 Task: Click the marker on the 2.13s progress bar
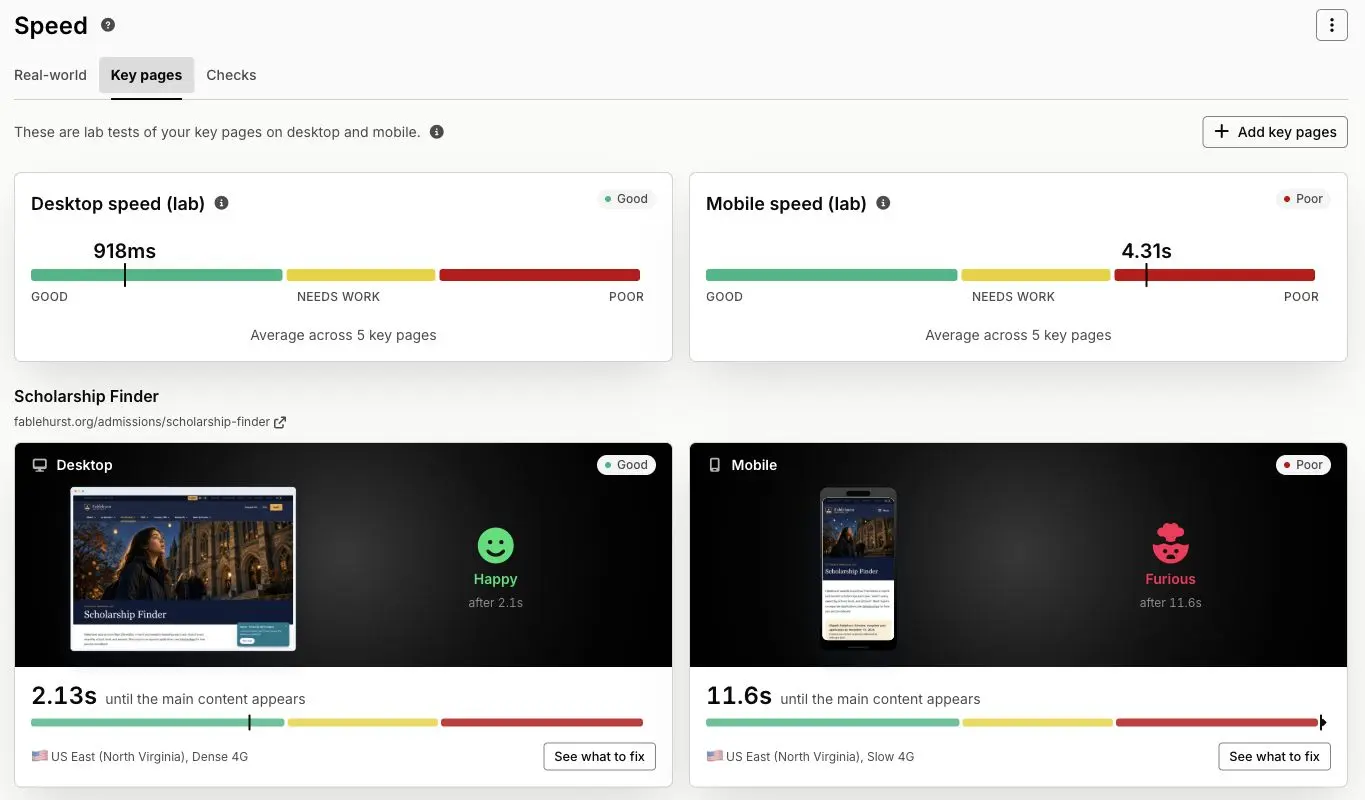coord(249,722)
